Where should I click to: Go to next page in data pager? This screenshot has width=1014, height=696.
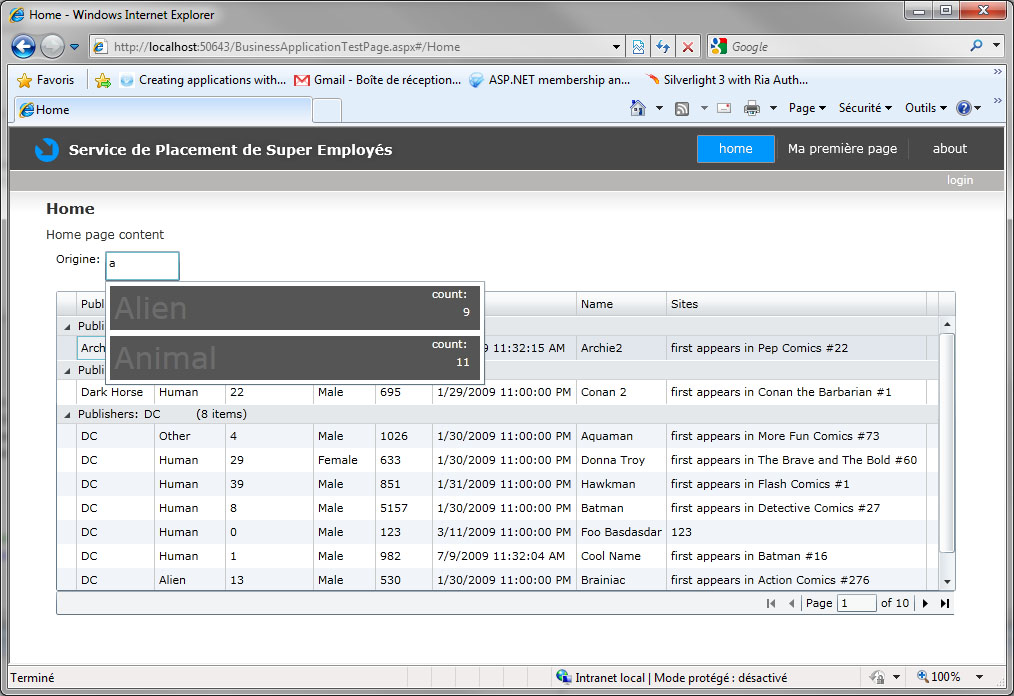[925, 603]
